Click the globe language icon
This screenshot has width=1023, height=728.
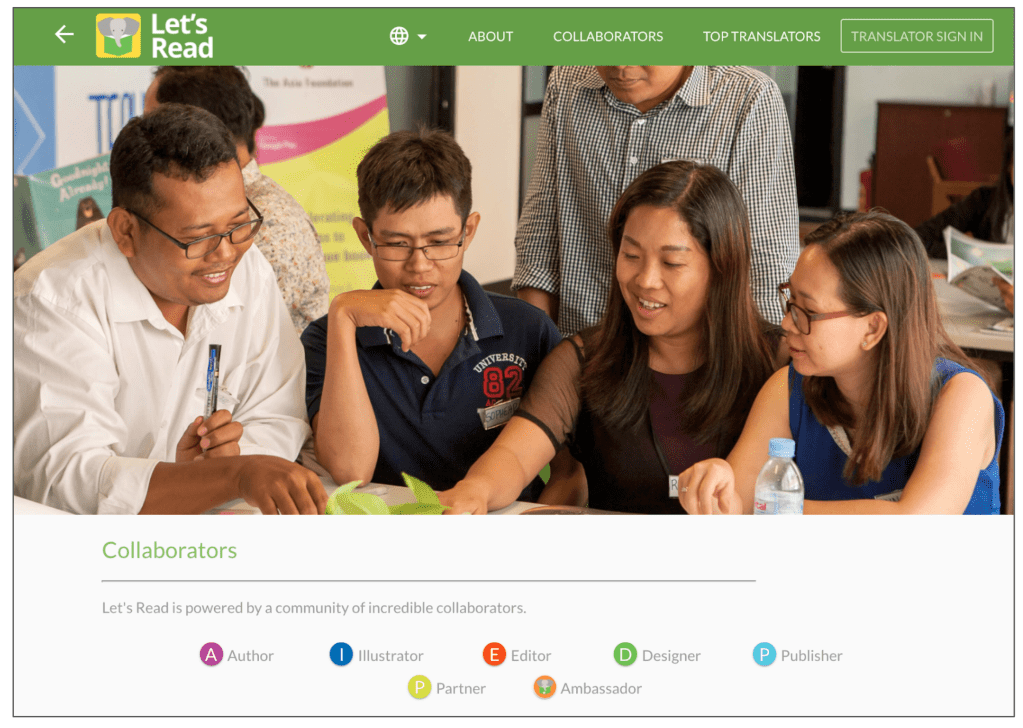tap(399, 36)
